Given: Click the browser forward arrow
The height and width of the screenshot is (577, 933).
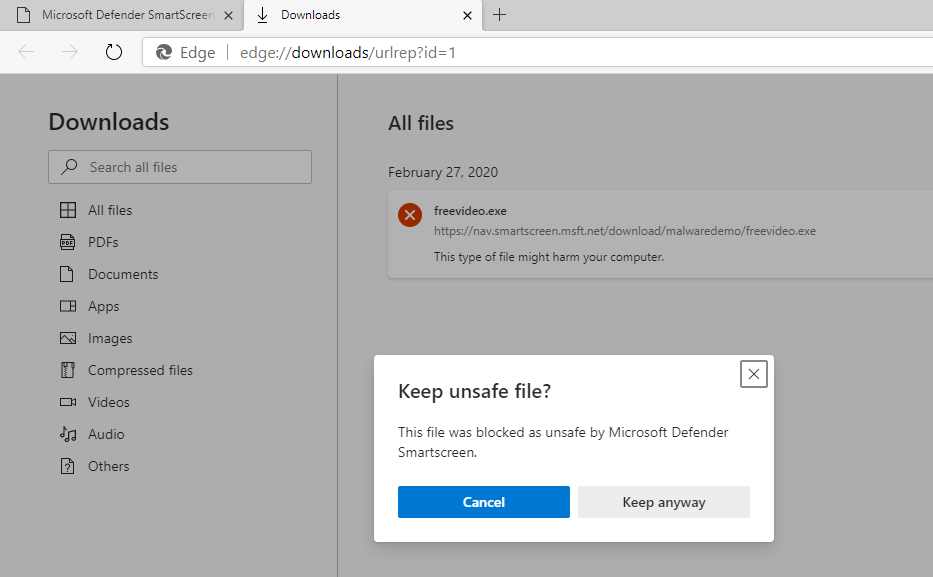Looking at the screenshot, I should [x=70, y=52].
